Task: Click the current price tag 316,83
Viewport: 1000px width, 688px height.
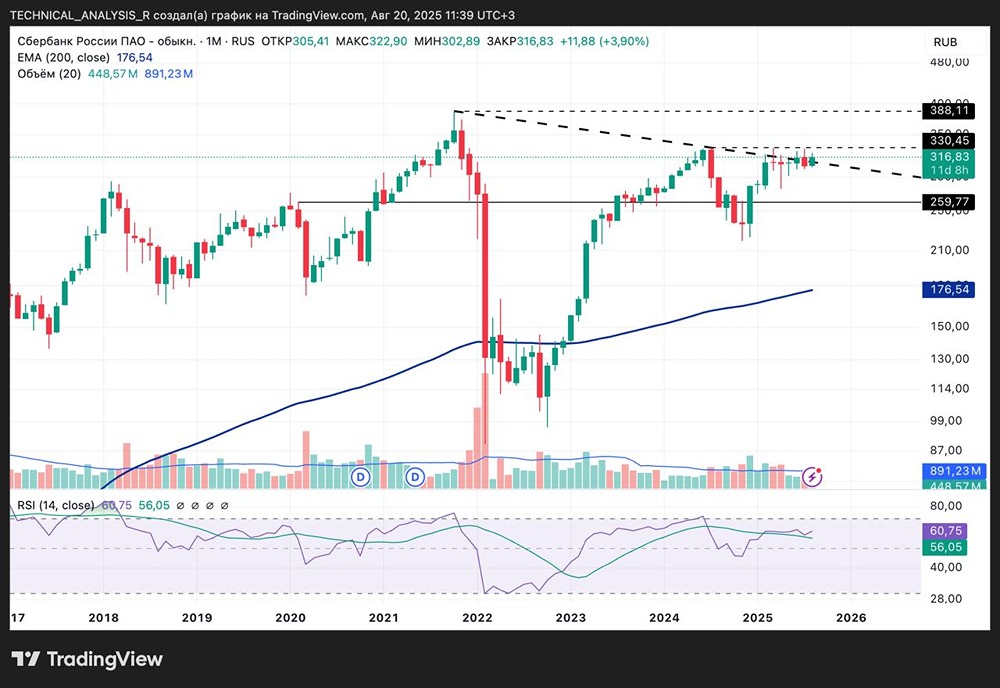Action: click(x=949, y=157)
